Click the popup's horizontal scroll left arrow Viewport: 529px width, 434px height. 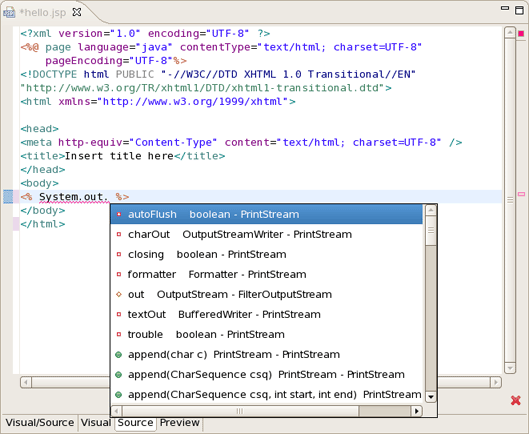pos(117,411)
